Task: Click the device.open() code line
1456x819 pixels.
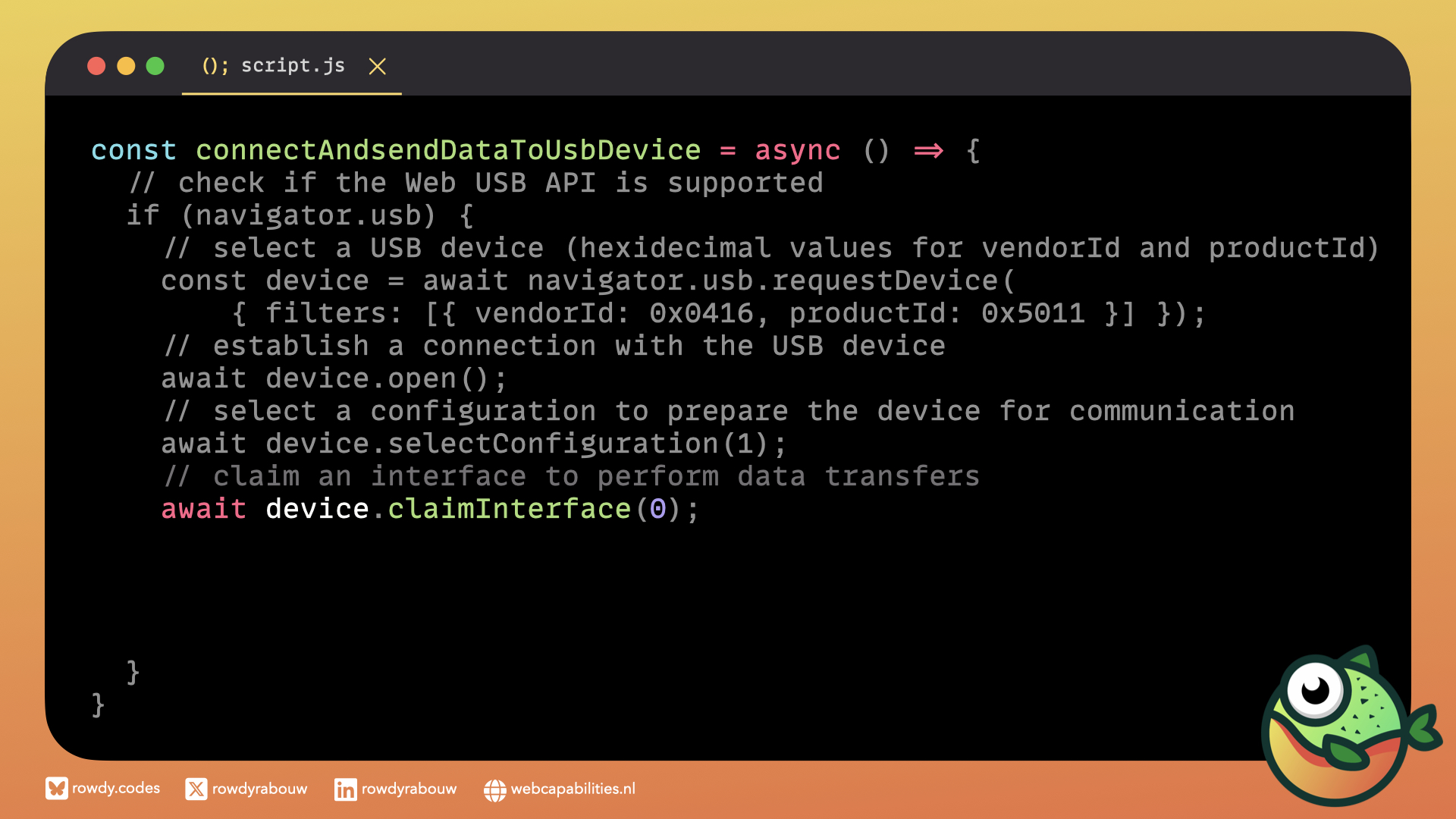Action: point(334,378)
